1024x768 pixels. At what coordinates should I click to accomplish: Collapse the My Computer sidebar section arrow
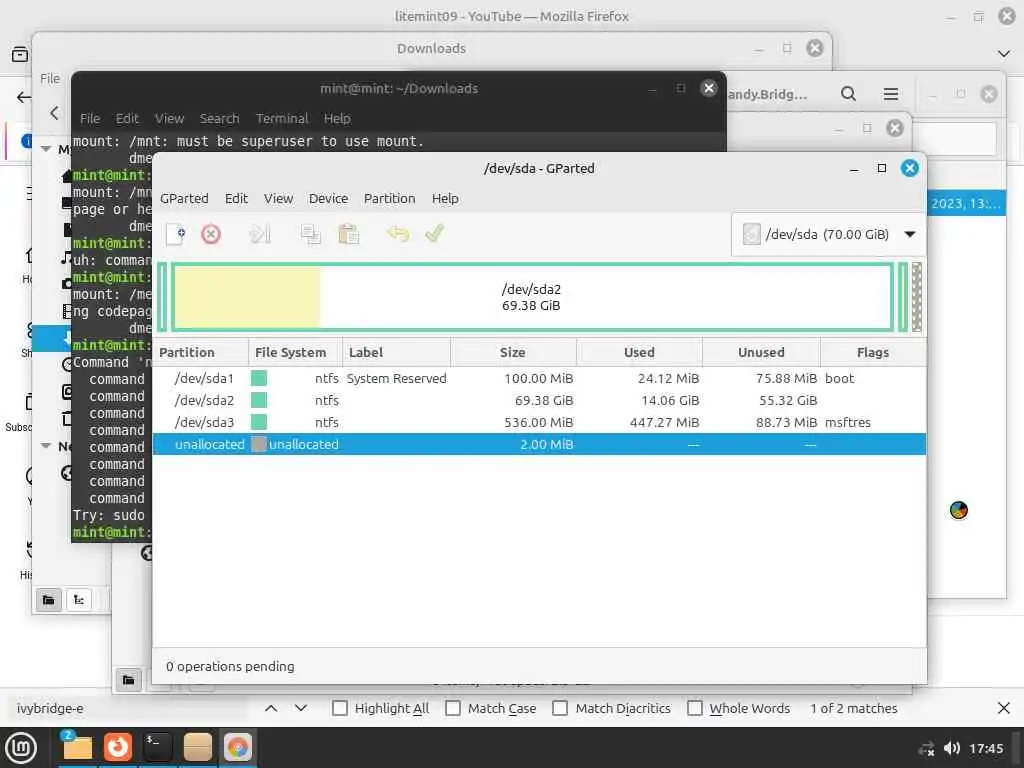click(46, 149)
